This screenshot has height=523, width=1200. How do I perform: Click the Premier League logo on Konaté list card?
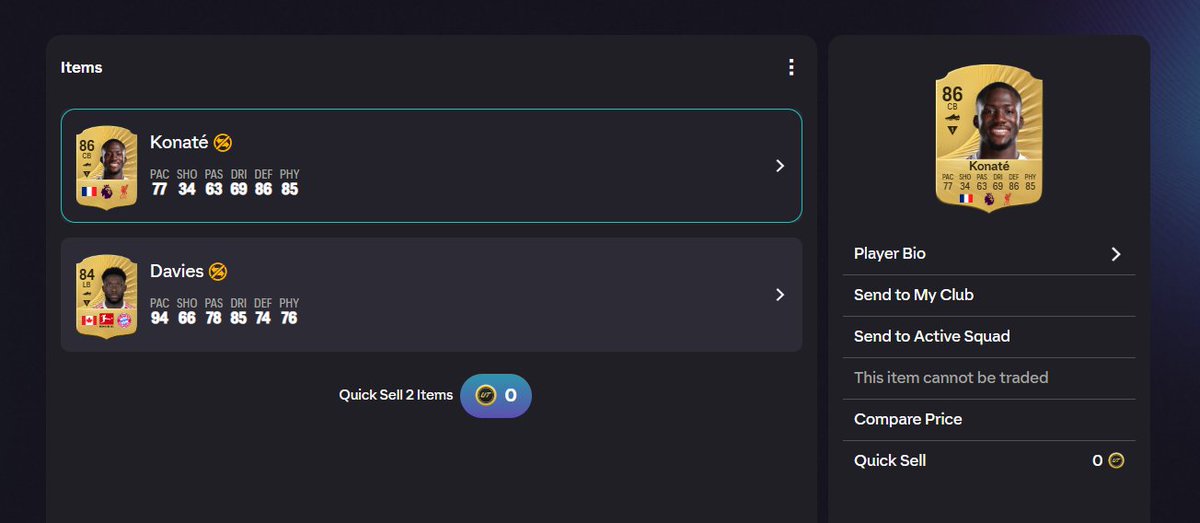coord(107,193)
